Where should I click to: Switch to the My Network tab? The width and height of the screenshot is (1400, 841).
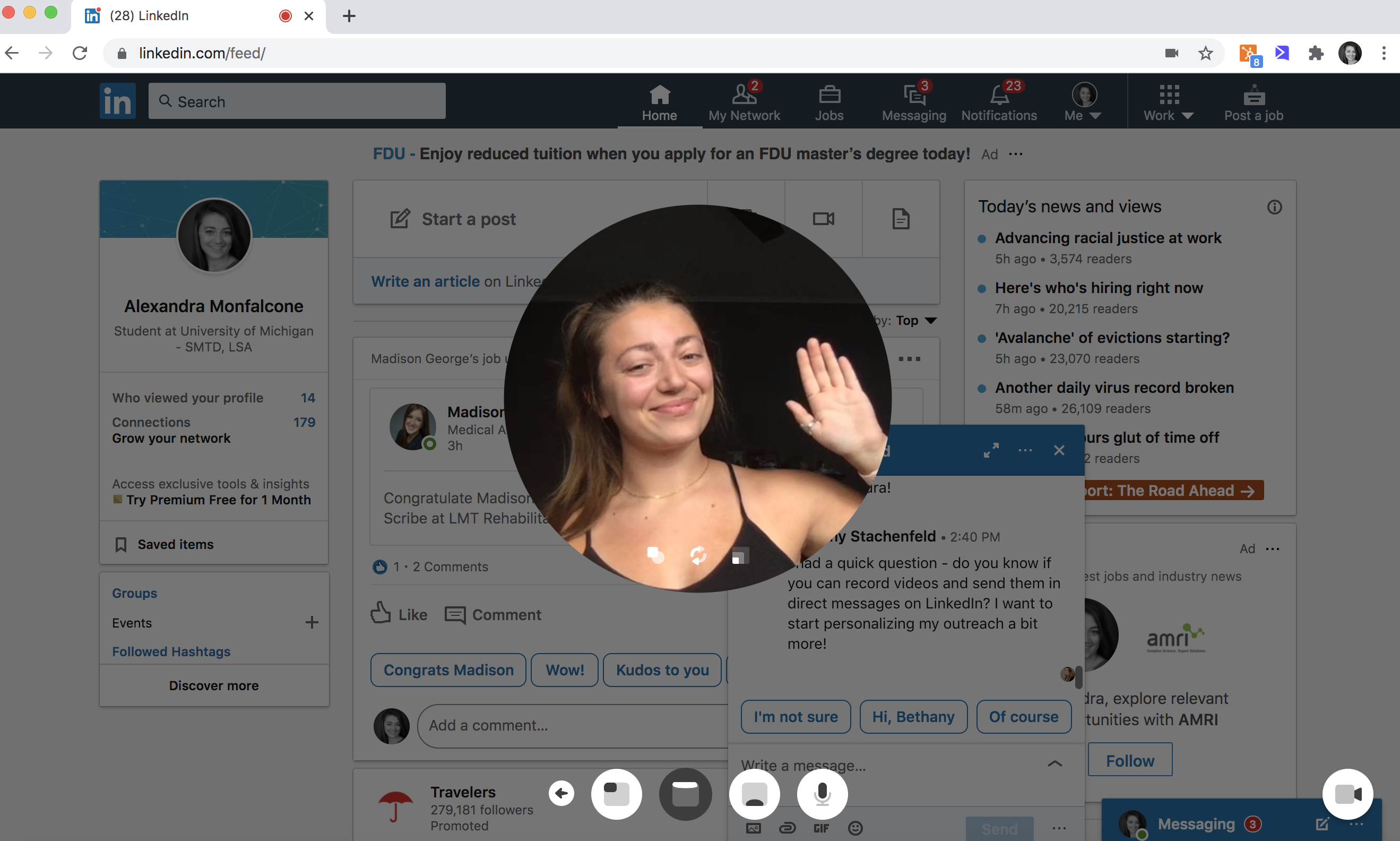pos(744,102)
